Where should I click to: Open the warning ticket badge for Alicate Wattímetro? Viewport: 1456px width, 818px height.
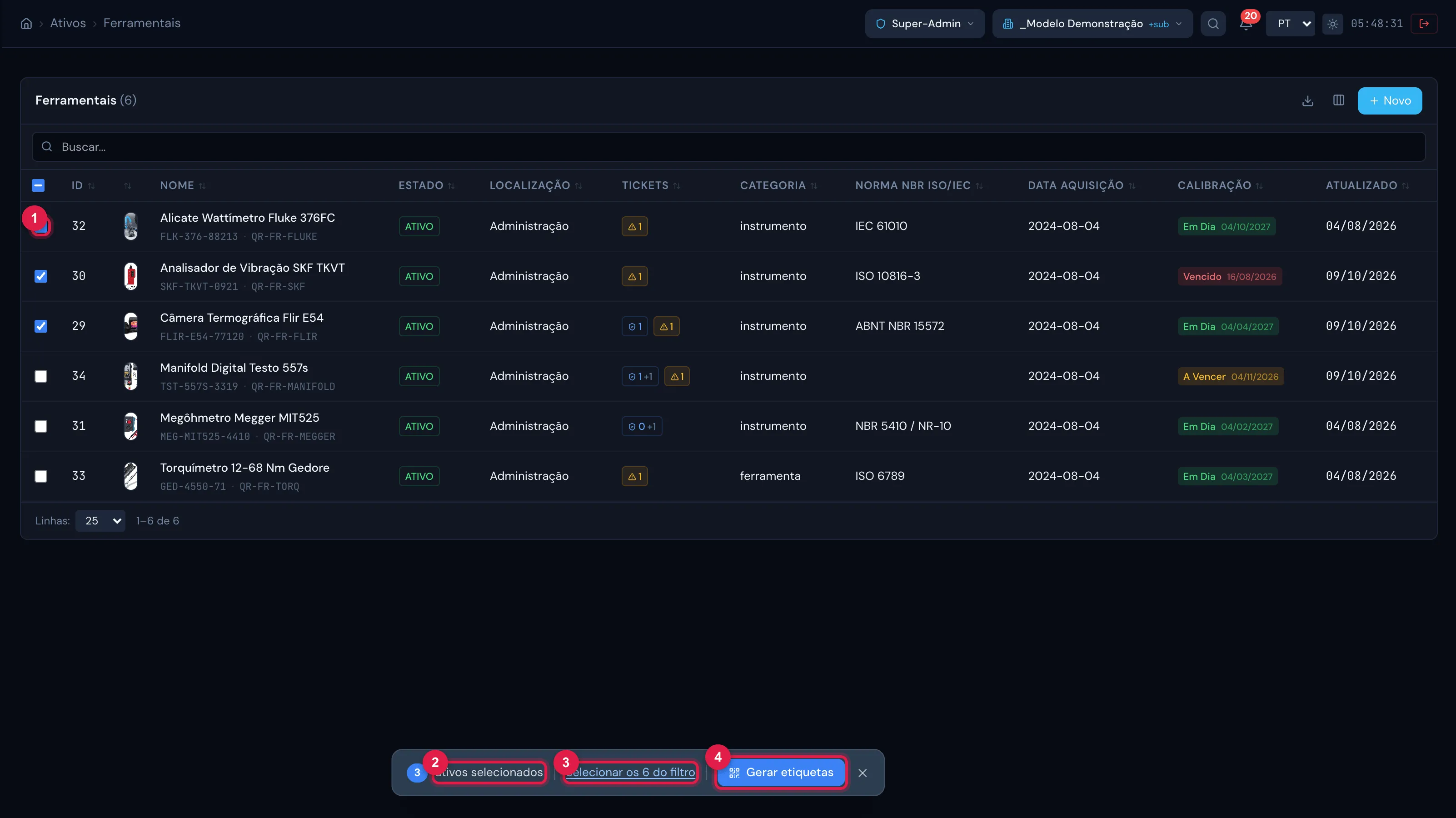click(x=635, y=226)
